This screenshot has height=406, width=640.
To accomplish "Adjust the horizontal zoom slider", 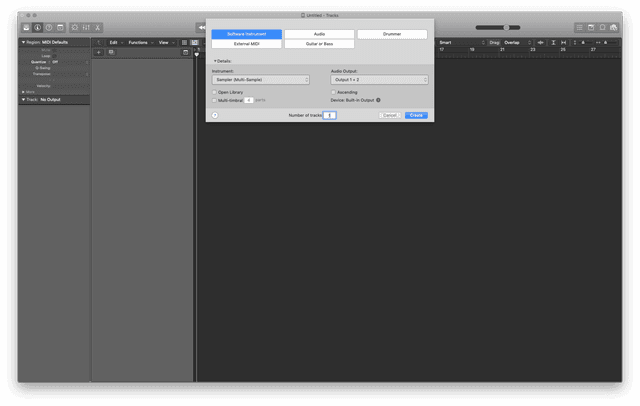I will (x=608, y=42).
